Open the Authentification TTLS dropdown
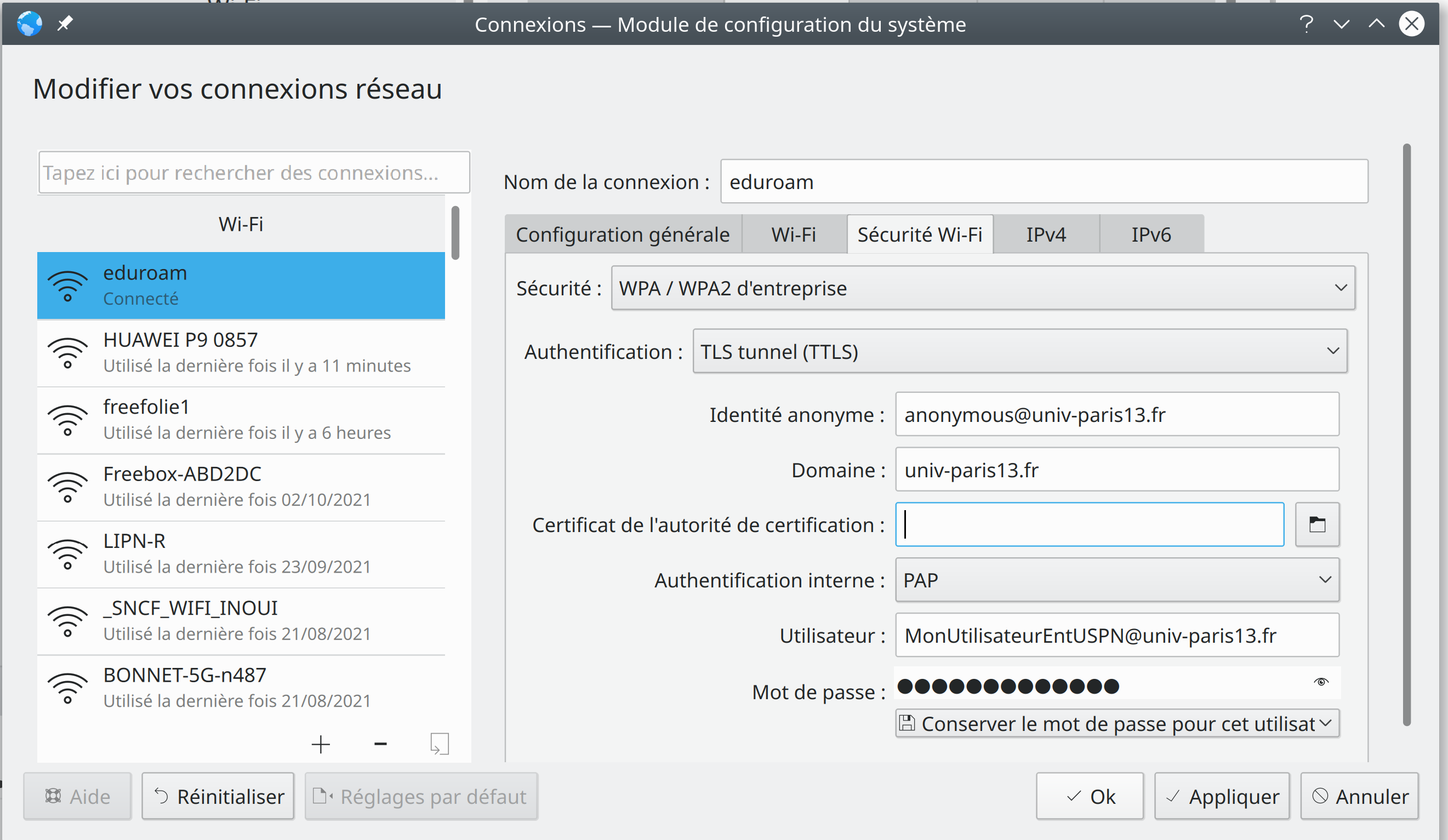The height and width of the screenshot is (840, 1448). pos(1019,351)
